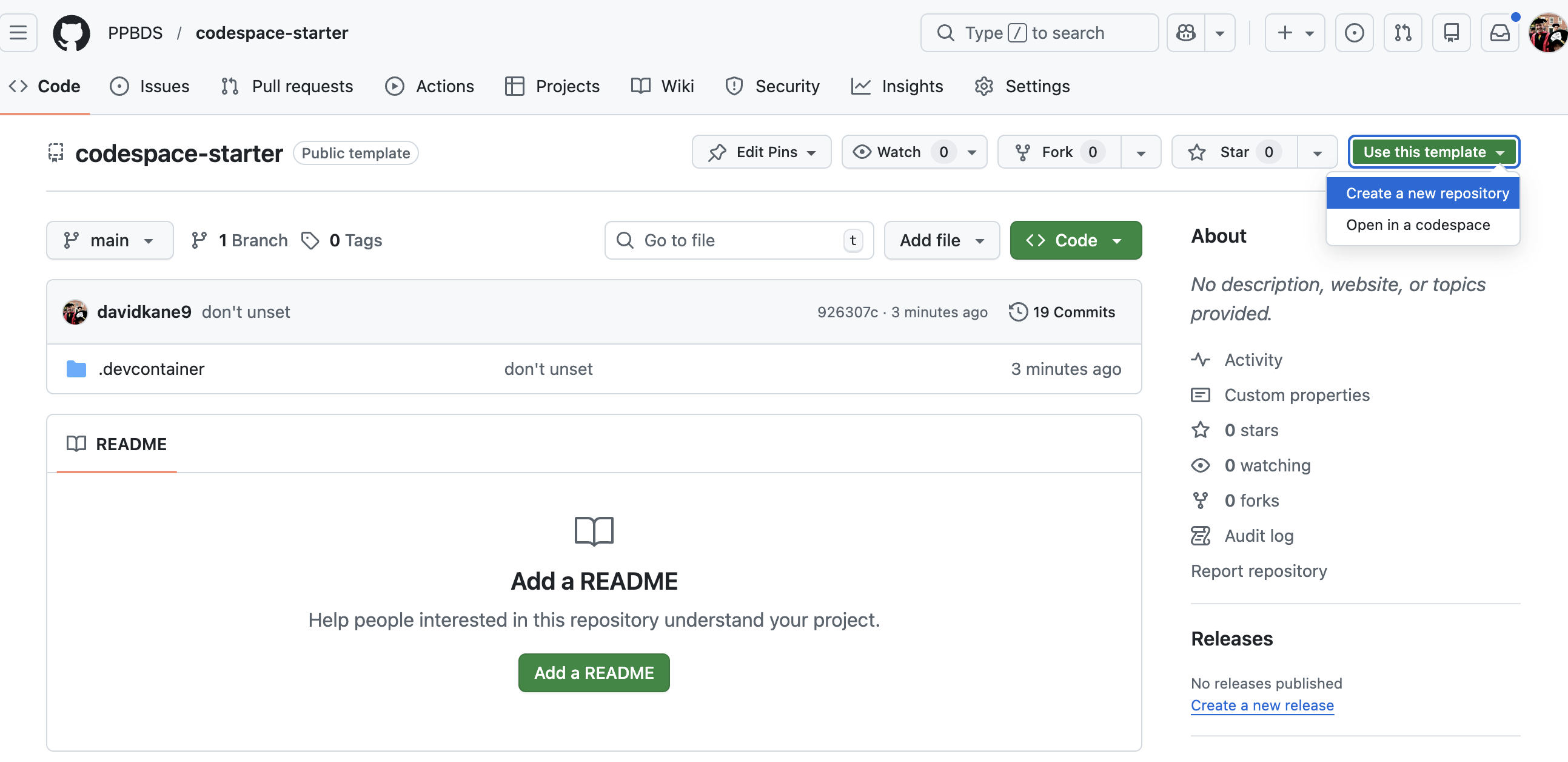Open the notifications inbox icon
Viewport: 1568px width, 762px height.
[x=1499, y=33]
